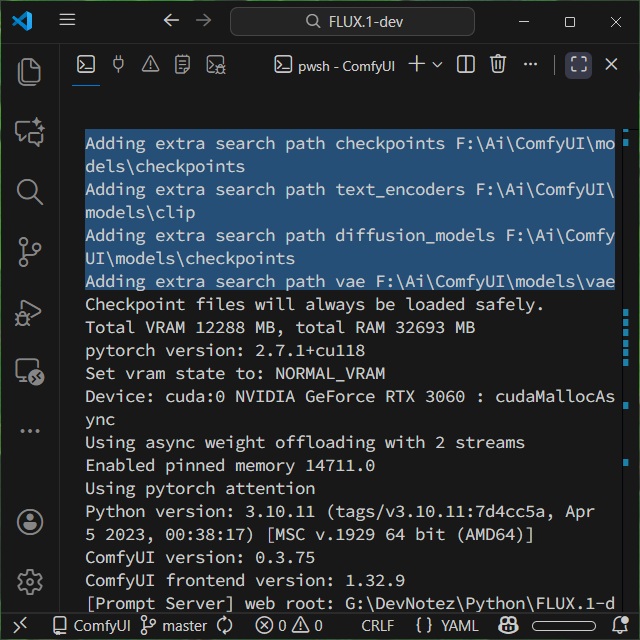This screenshot has height=640, width=640.
Task: Open the Chat view in activity bar
Action: 30,131
